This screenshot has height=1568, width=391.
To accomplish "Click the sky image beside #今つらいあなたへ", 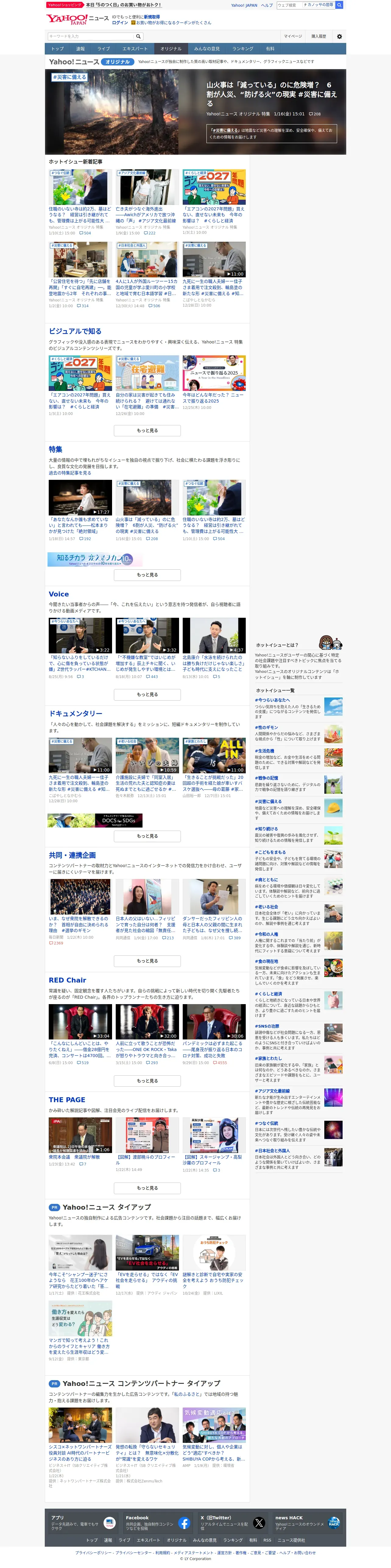I will click(333, 706).
